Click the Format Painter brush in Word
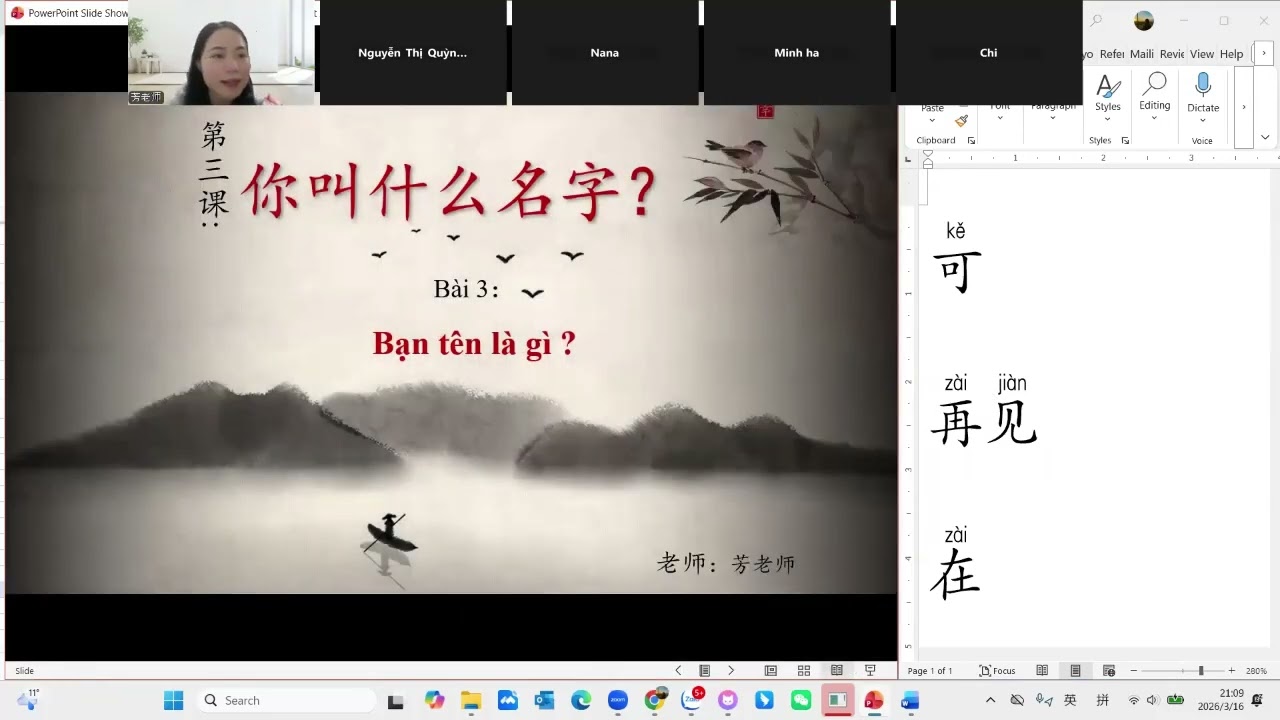This screenshot has height=720, width=1280. [x=961, y=120]
